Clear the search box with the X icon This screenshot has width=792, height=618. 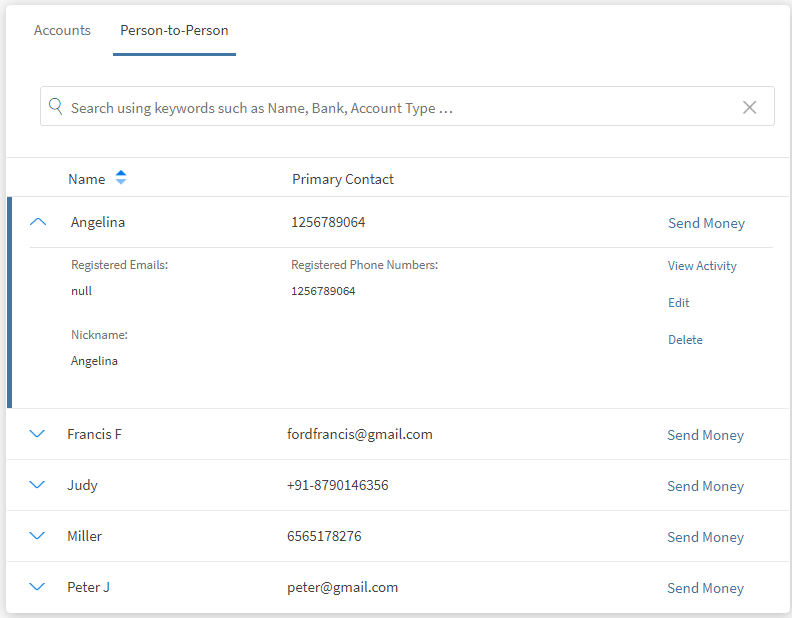coord(749,107)
